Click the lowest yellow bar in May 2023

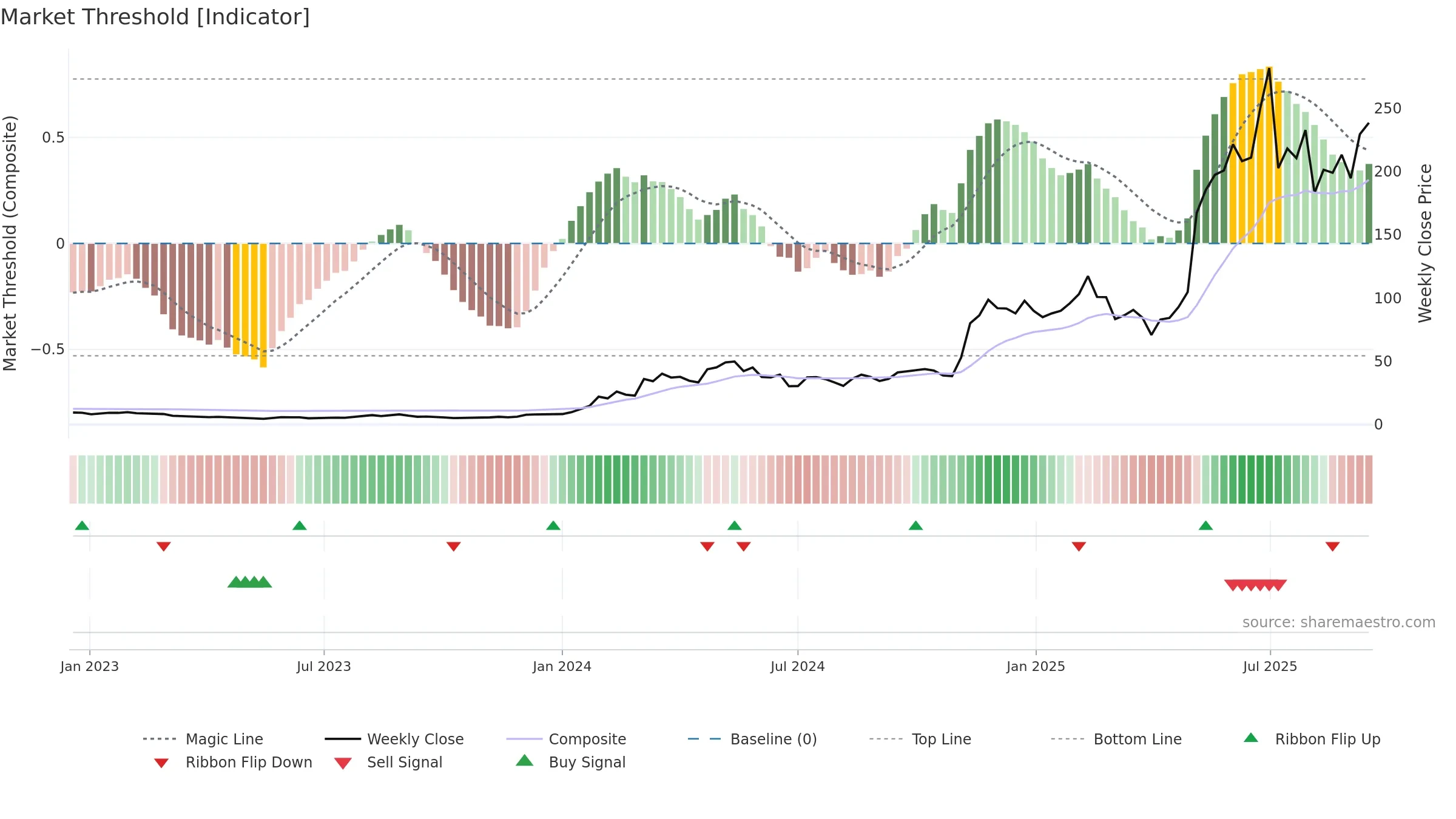[263, 305]
